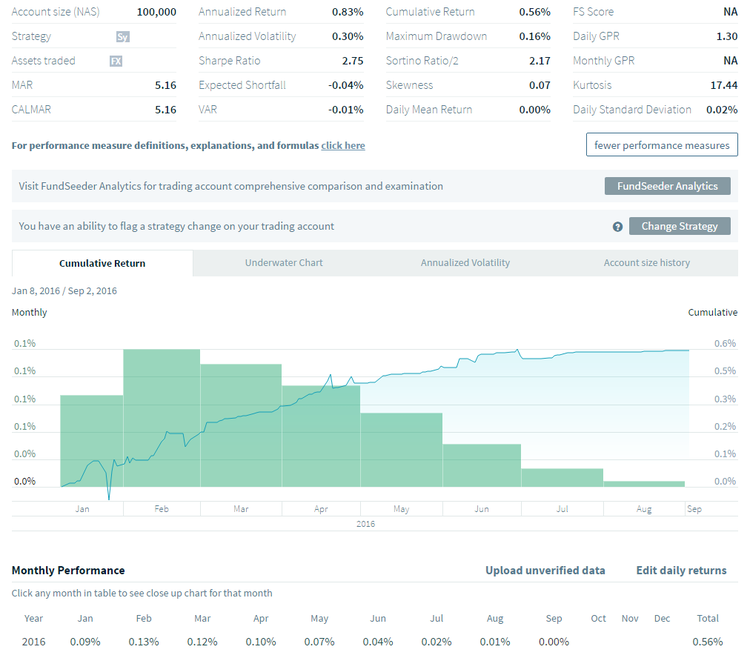Open the Account size history tab
The height and width of the screenshot is (658, 750).
646,263
